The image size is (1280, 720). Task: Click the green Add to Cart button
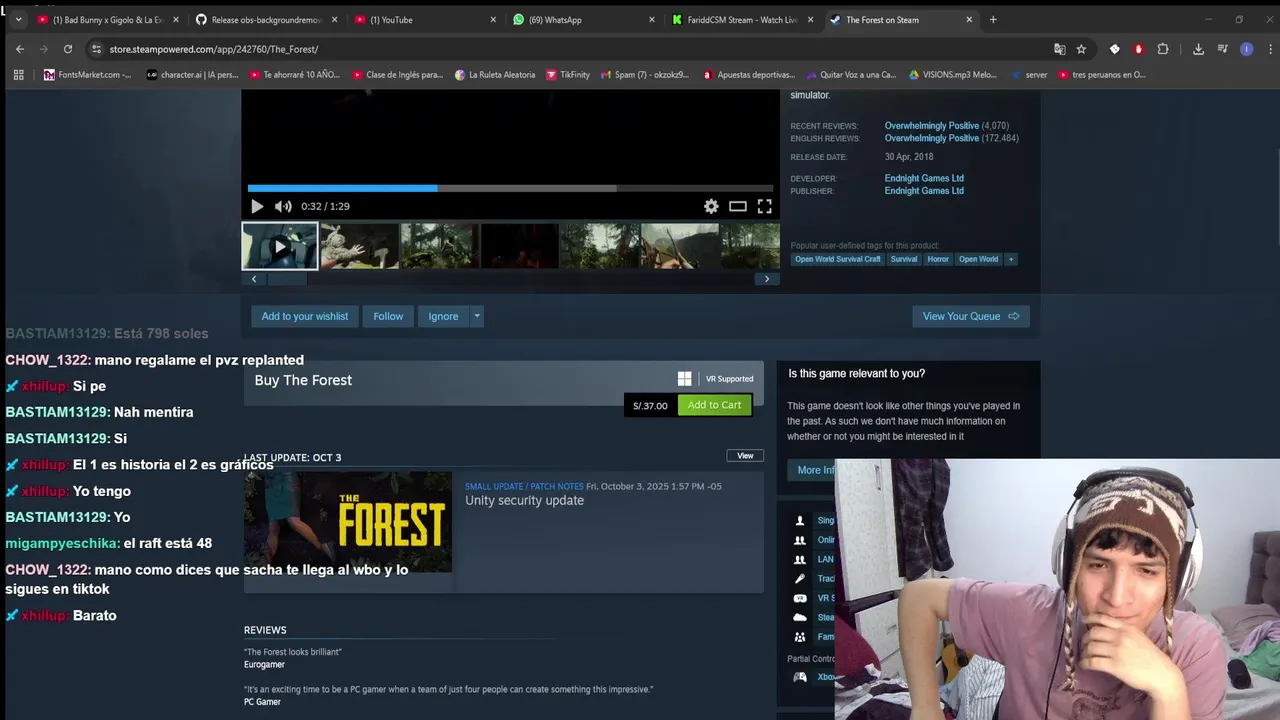tap(714, 405)
